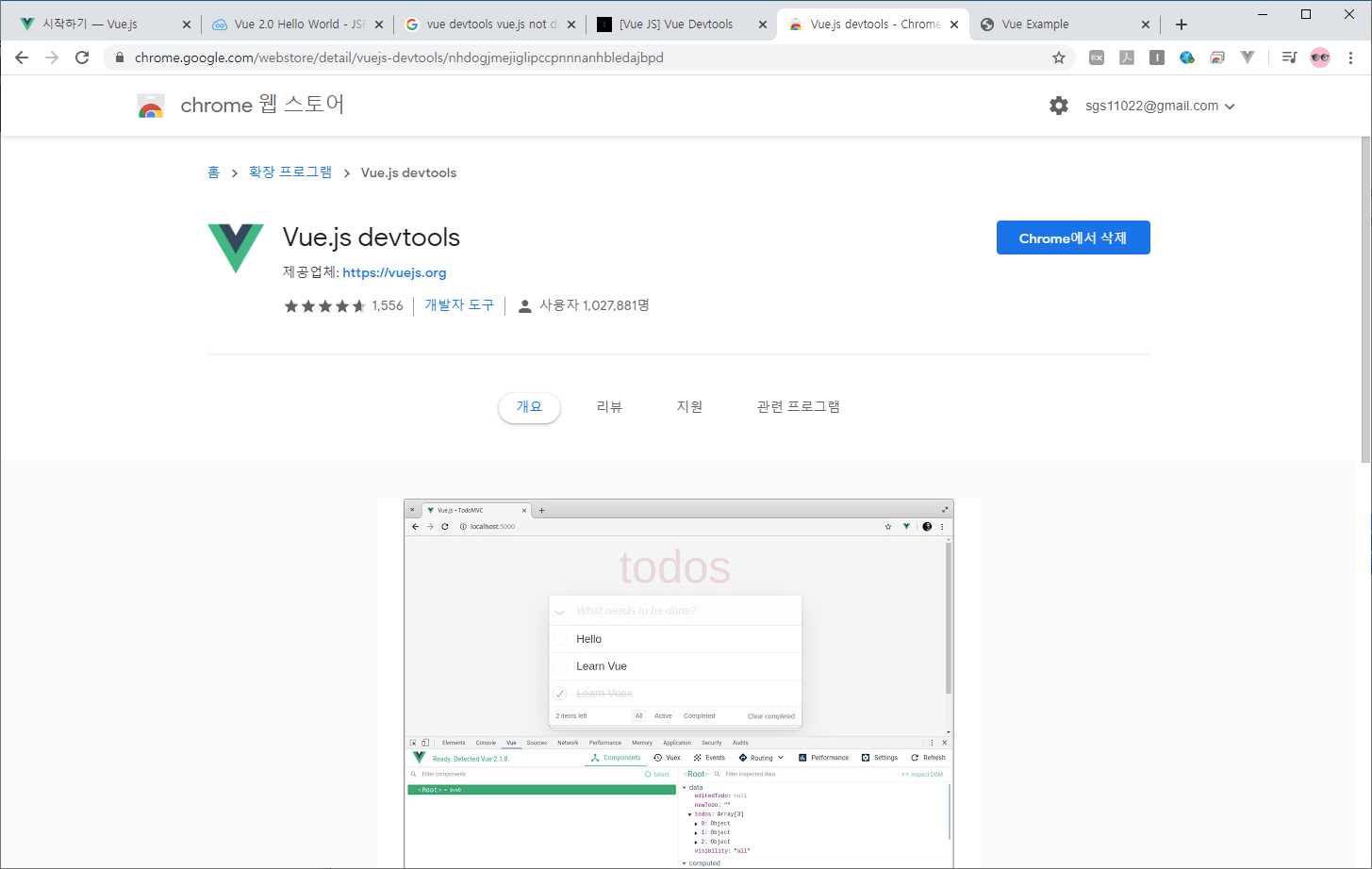This screenshot has height=869, width=1372.
Task: Open the 지원 support tab
Action: pos(689,407)
